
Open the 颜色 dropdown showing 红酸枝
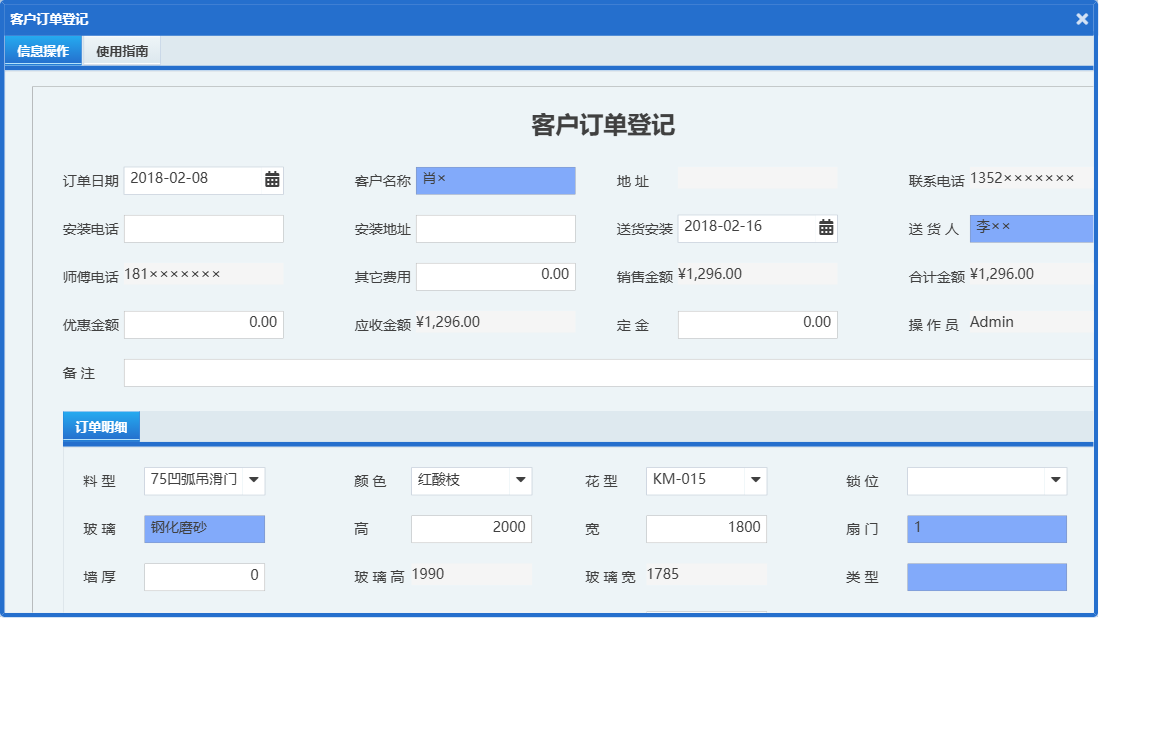(521, 480)
